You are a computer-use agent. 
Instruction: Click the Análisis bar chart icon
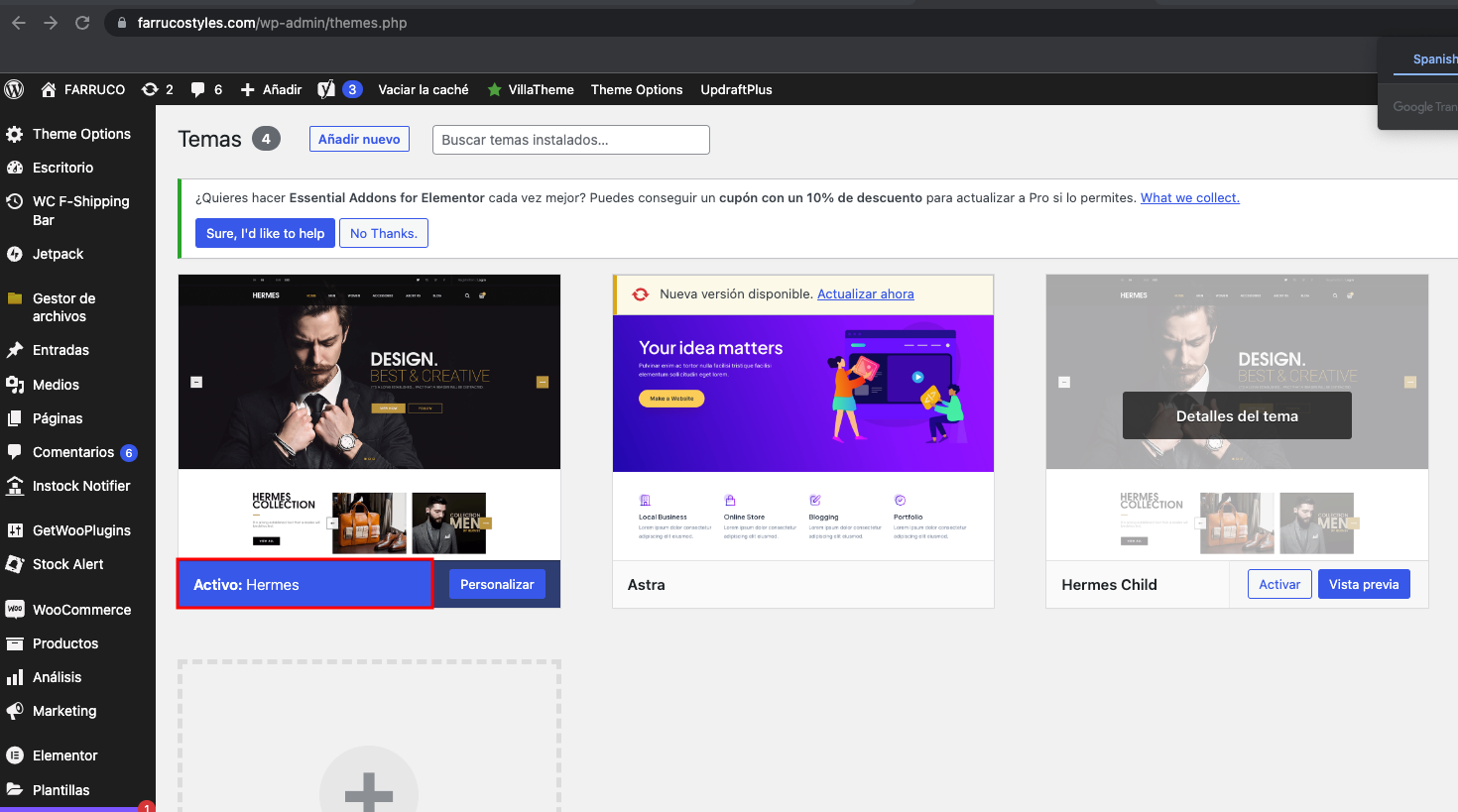tap(15, 677)
